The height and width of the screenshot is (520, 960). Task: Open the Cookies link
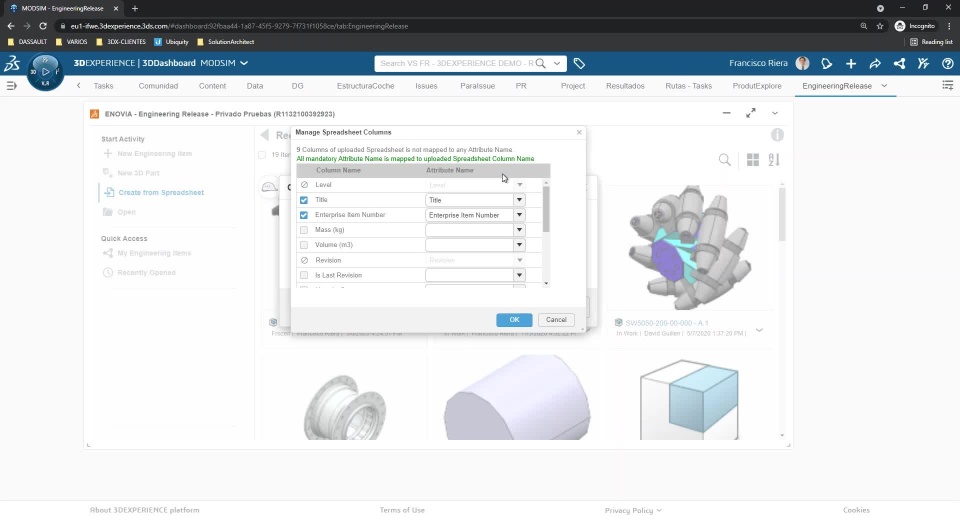(856, 510)
